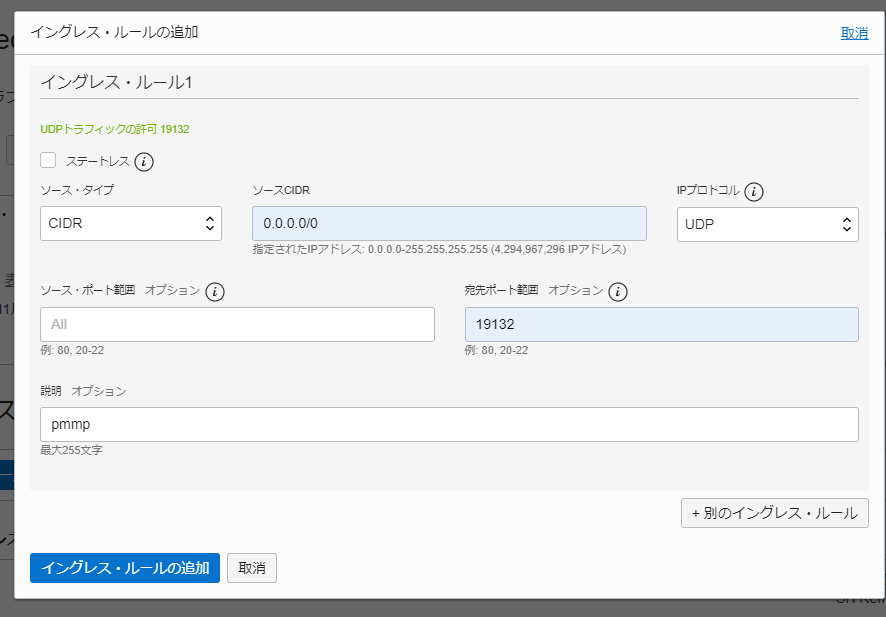This screenshot has height=617, width=886.
Task: Click the ステートレス label text
Action: point(98,162)
